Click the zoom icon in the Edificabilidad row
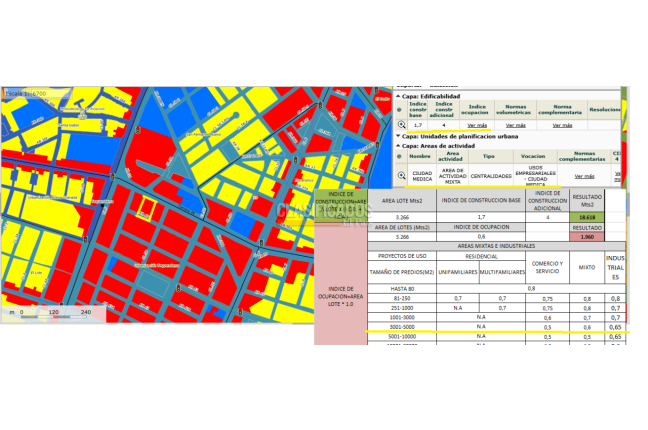Screen dimensions: 648x430 (x=401, y=125)
